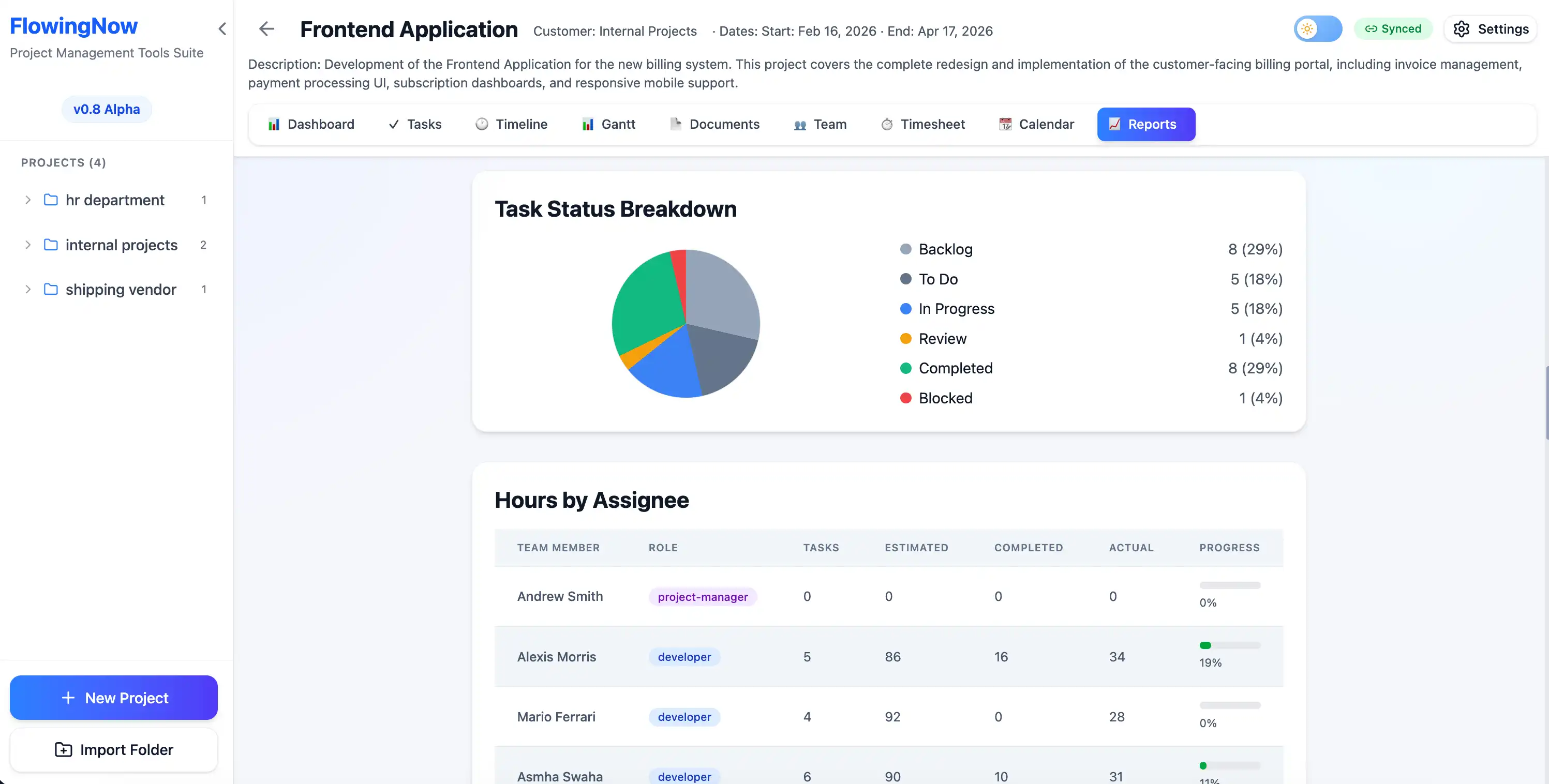Expand the internal projects folder
Image resolution: width=1549 pixels, height=784 pixels.
click(27, 245)
